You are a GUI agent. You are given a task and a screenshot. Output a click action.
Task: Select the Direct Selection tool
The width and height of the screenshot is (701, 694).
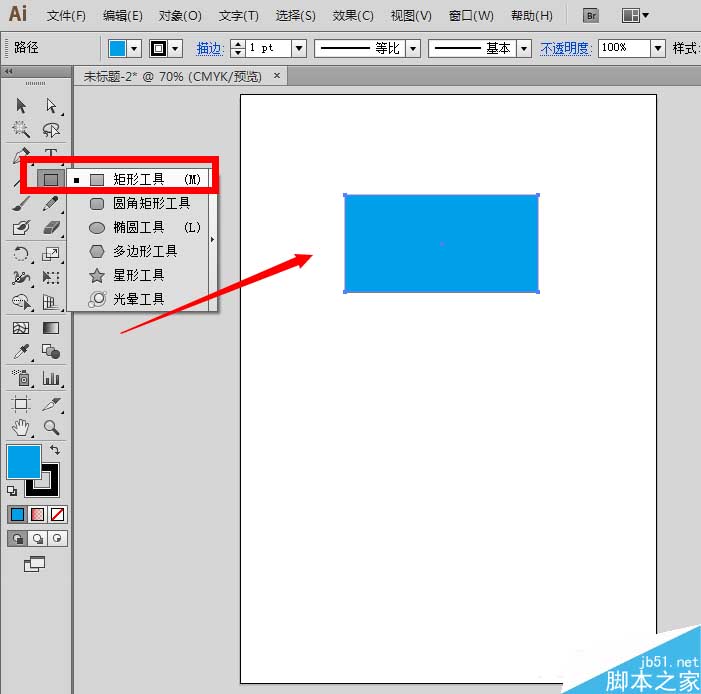[51, 106]
